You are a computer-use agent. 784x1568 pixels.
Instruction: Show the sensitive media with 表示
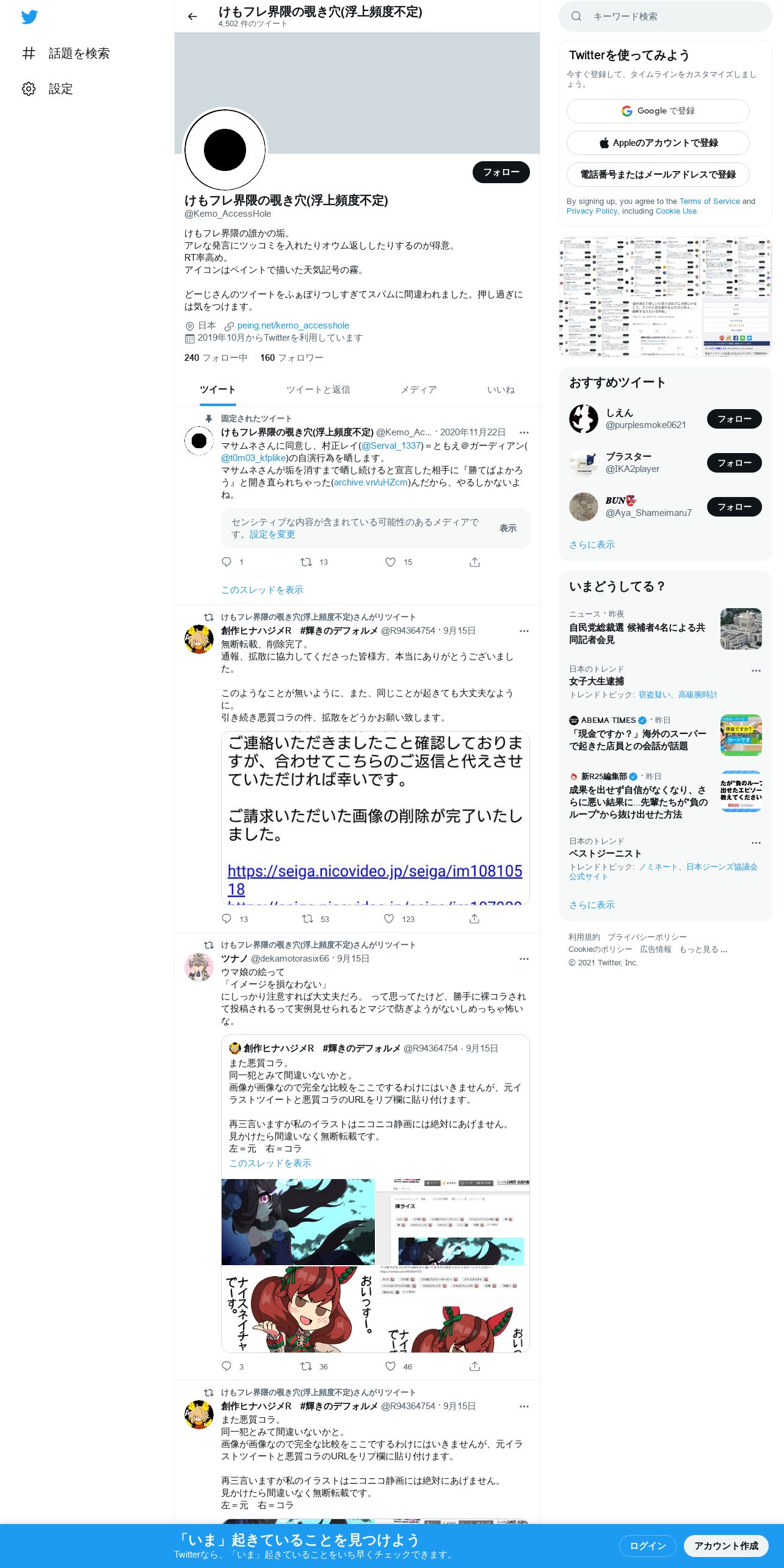pyautogui.click(x=508, y=528)
